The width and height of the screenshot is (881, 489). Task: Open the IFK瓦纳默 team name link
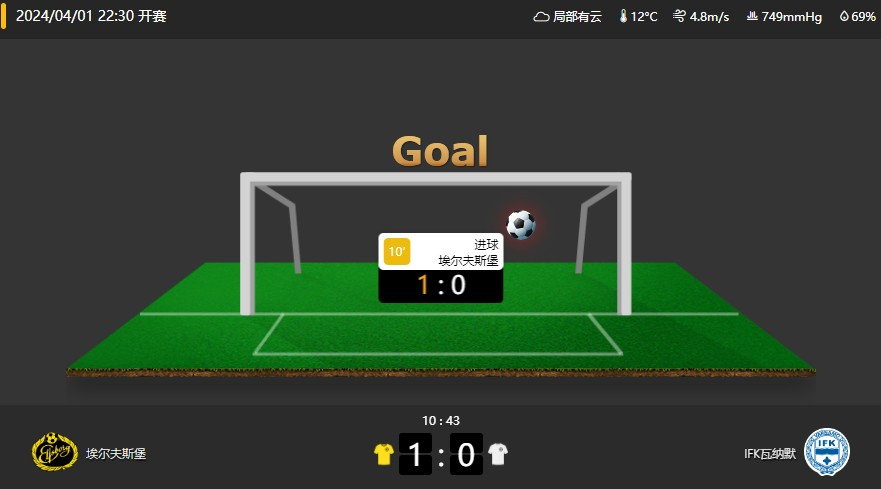pyautogui.click(x=770, y=454)
